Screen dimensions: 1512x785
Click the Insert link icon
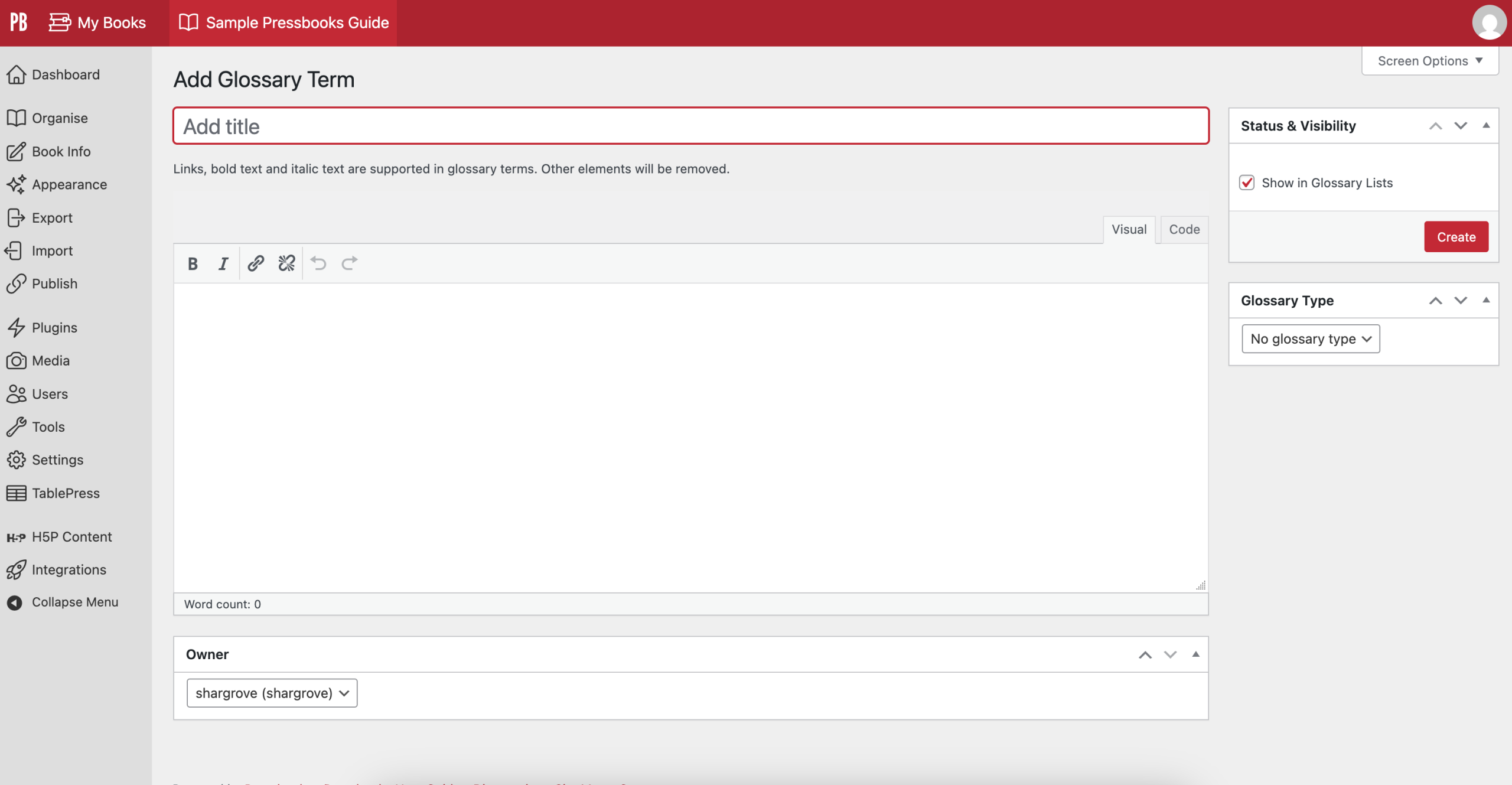coord(255,263)
